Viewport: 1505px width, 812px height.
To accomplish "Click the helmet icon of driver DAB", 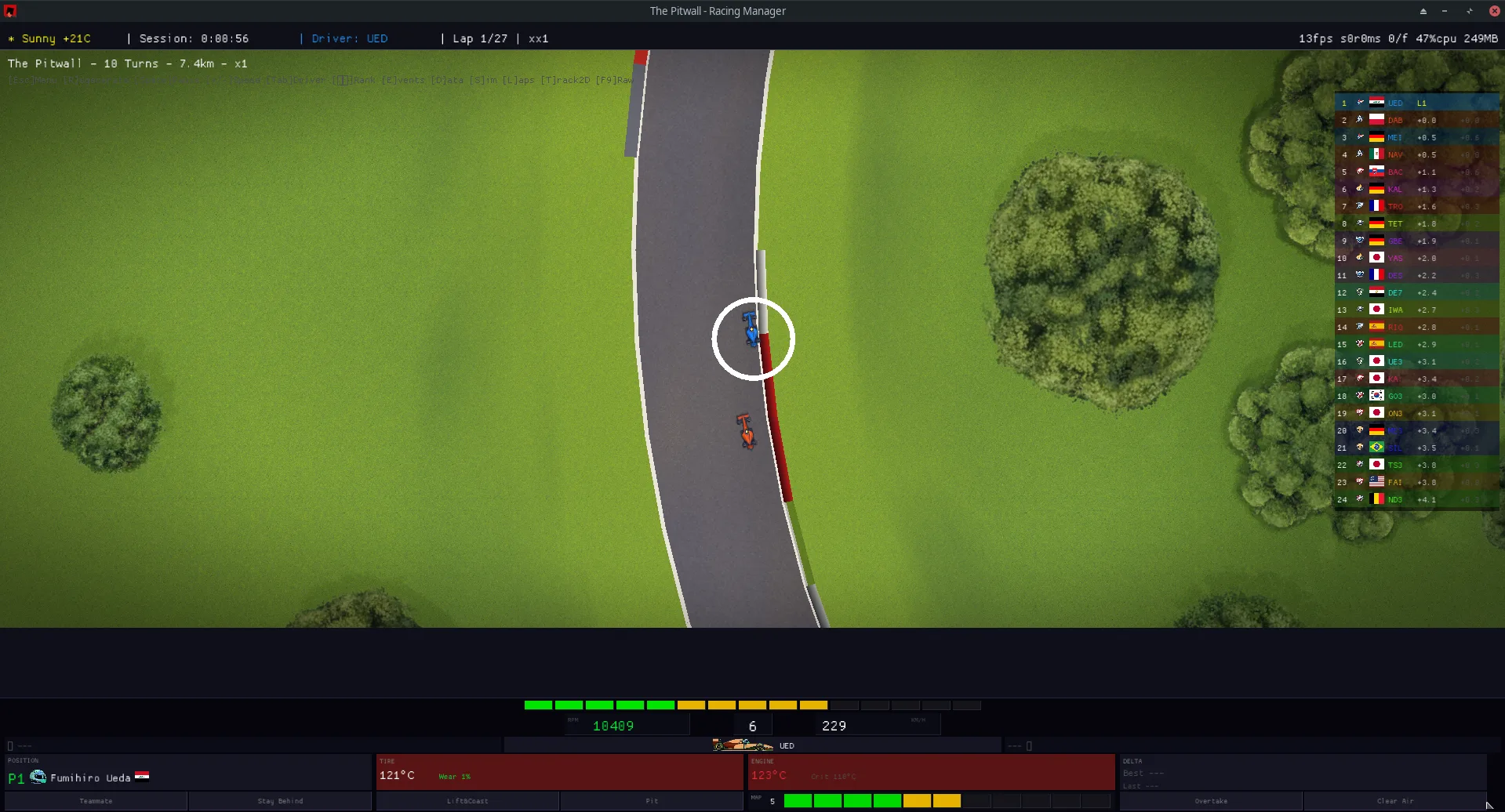I will 1359,120.
